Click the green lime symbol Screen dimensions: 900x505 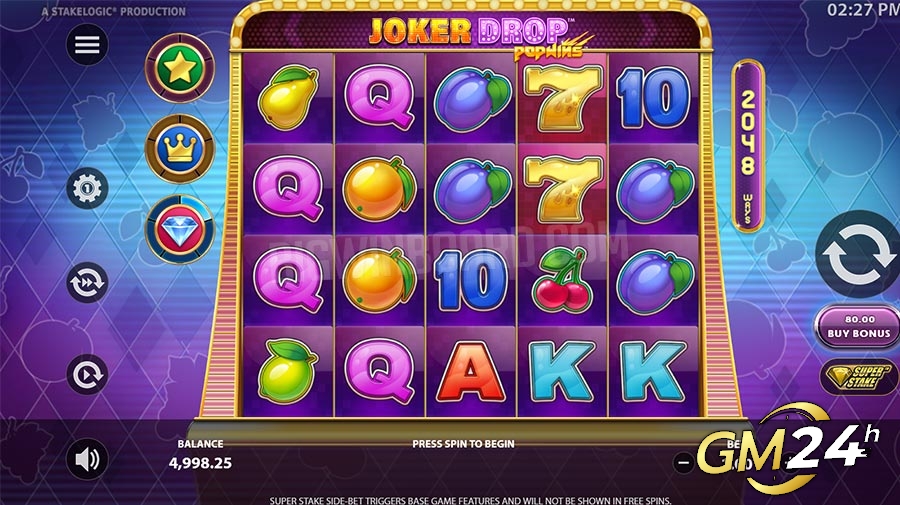click(287, 371)
